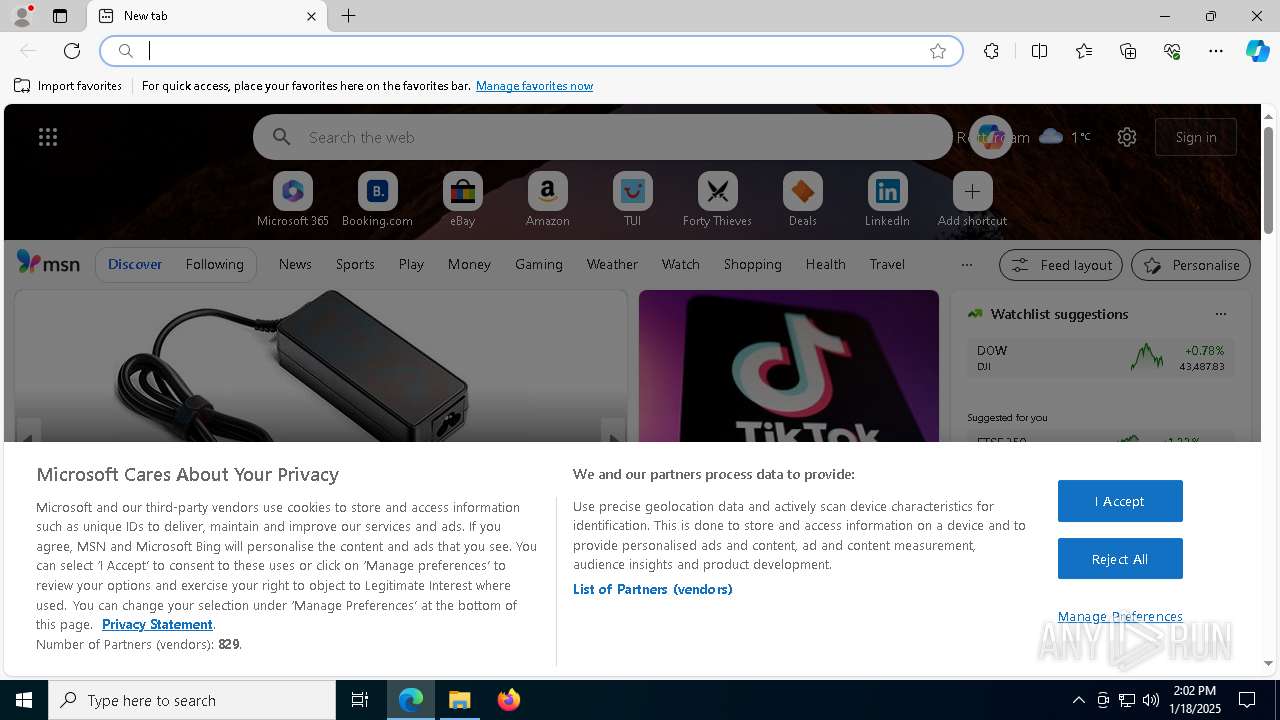Open Microsoft 365 shortcut
Image resolution: width=1280 pixels, height=720 pixels.
[293, 200]
